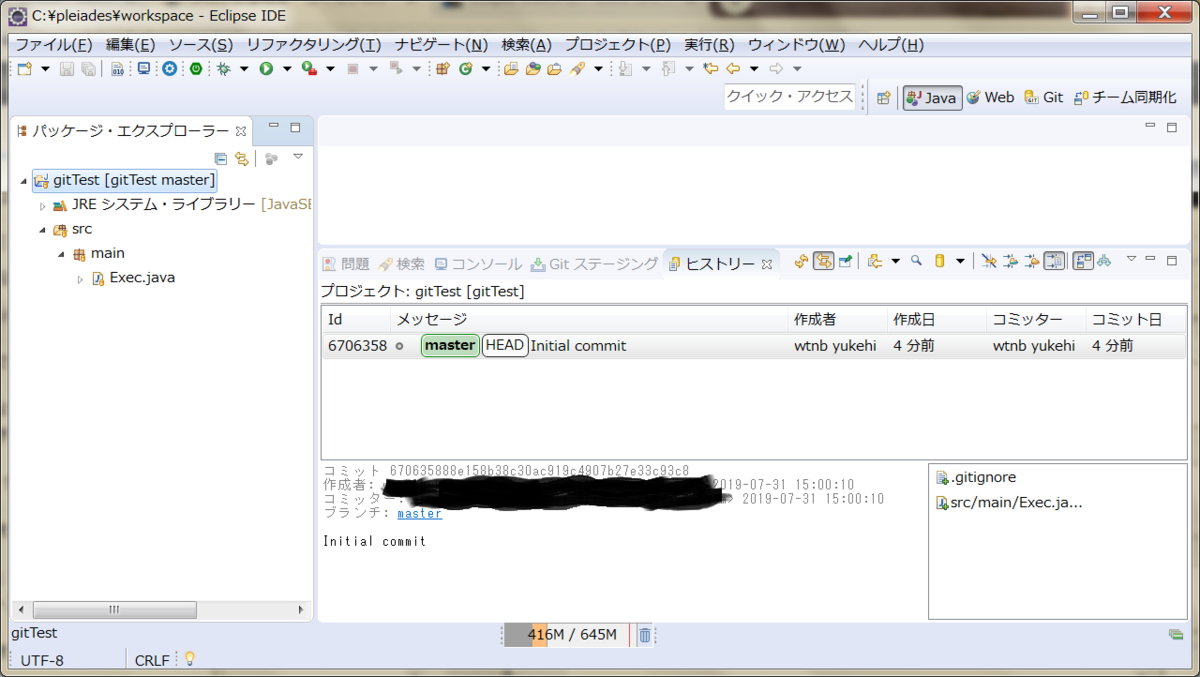Open the Package Explorer view menu triangle
Image resolution: width=1200 pixels, height=677 pixels.
(297, 157)
